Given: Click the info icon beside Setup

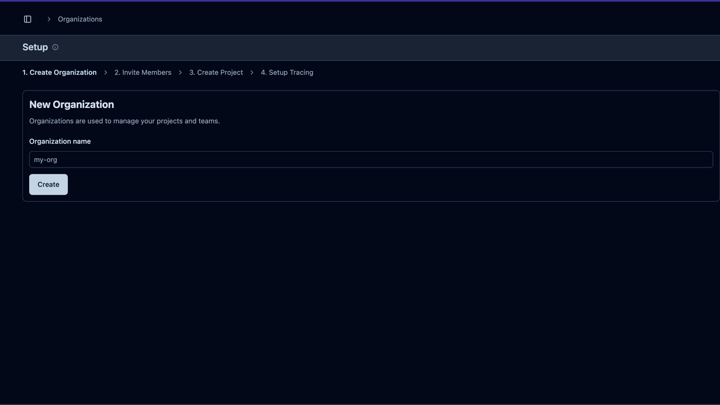Looking at the screenshot, I should point(55,47).
